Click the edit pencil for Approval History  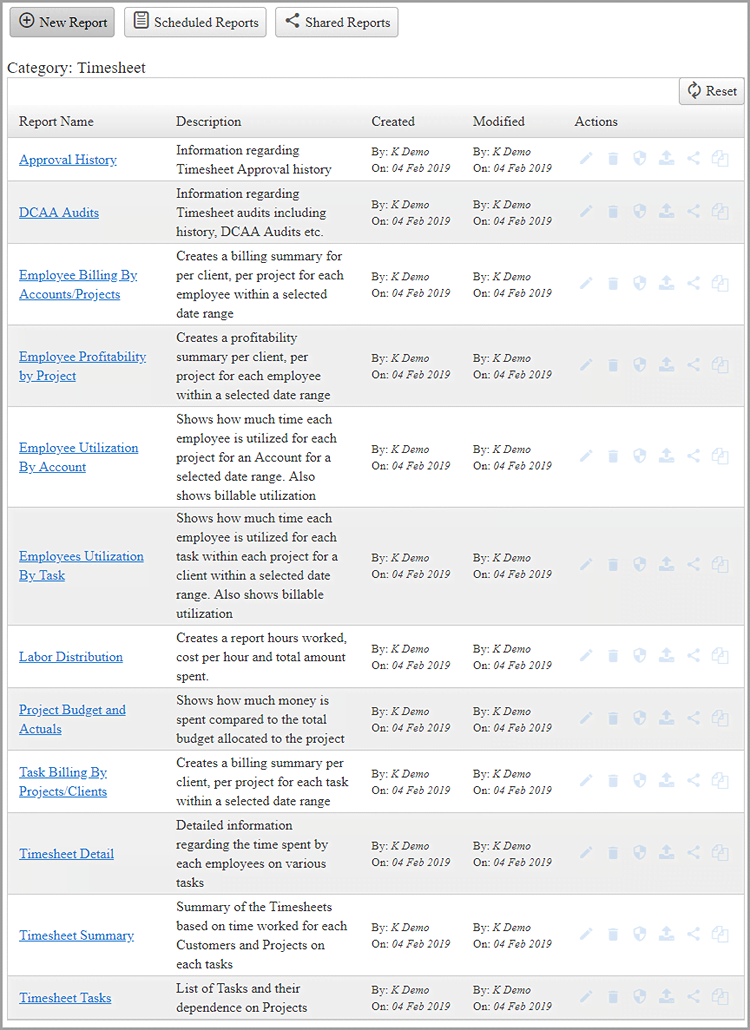point(587,159)
